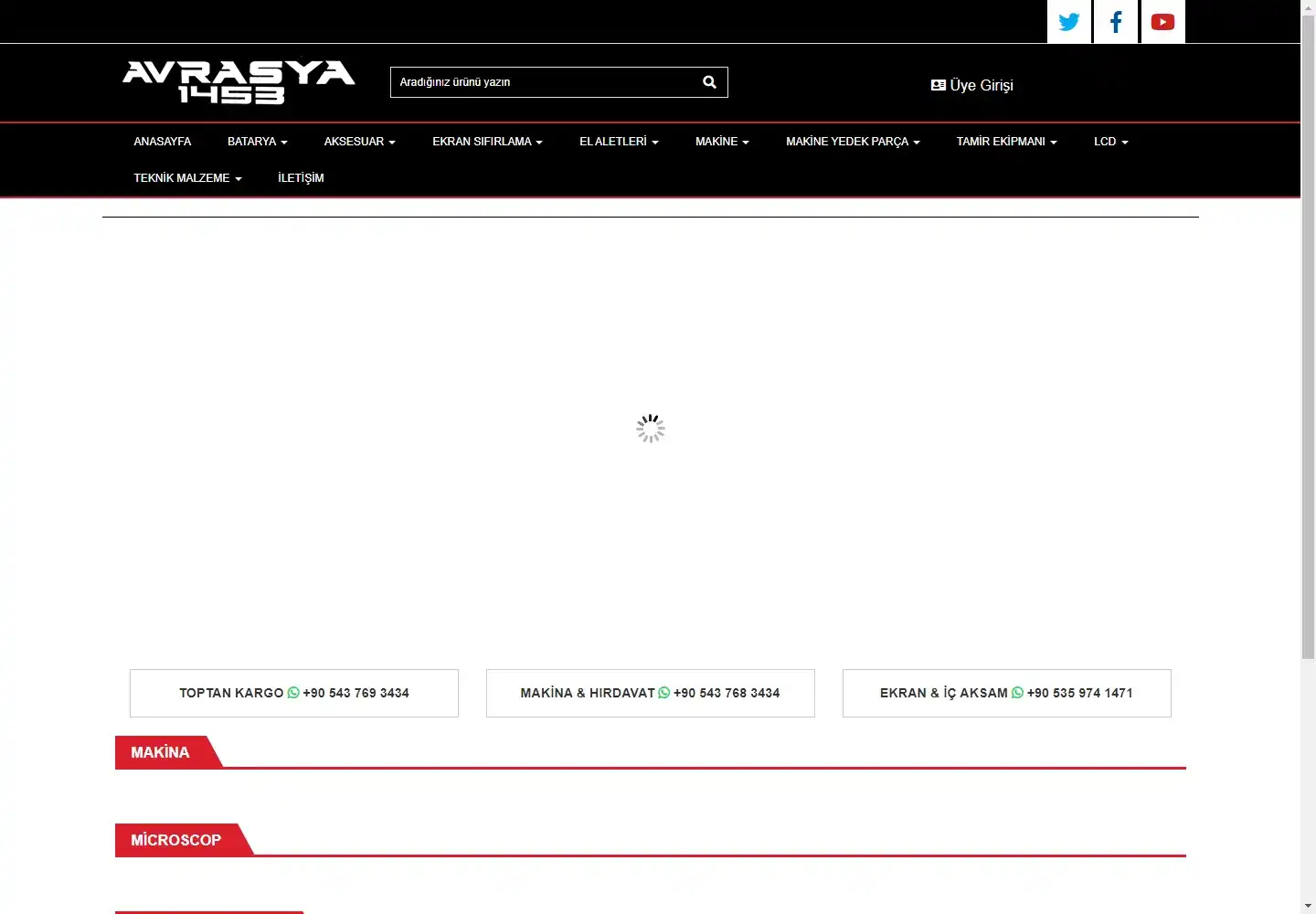
Task: Open the Twitter social link
Action: (1069, 22)
